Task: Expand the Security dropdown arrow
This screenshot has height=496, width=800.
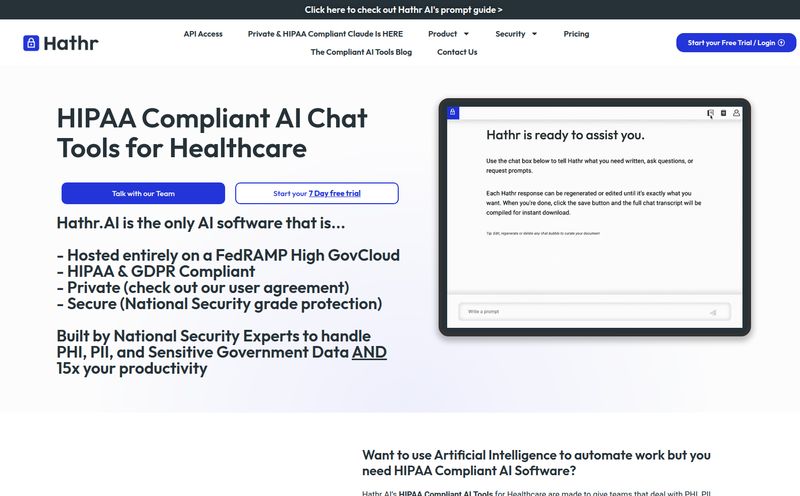Action: (534, 34)
